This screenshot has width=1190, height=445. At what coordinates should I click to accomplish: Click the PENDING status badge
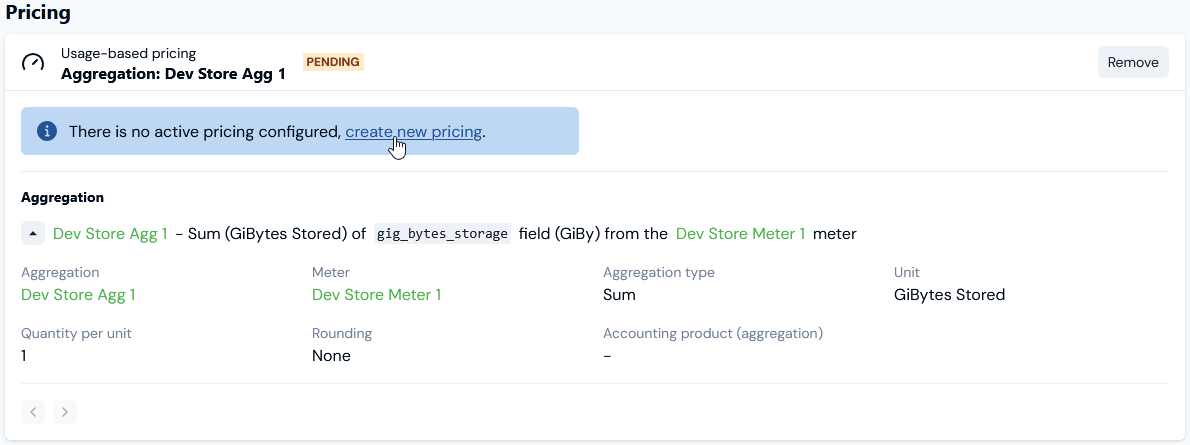point(333,62)
